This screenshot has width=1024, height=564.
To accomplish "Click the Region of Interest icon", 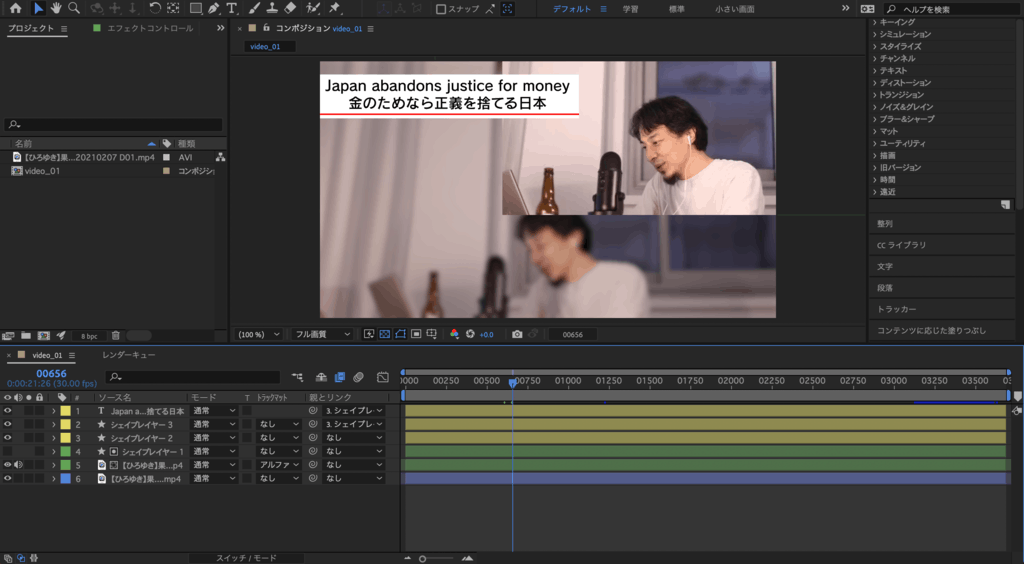I will pyautogui.click(x=416, y=334).
